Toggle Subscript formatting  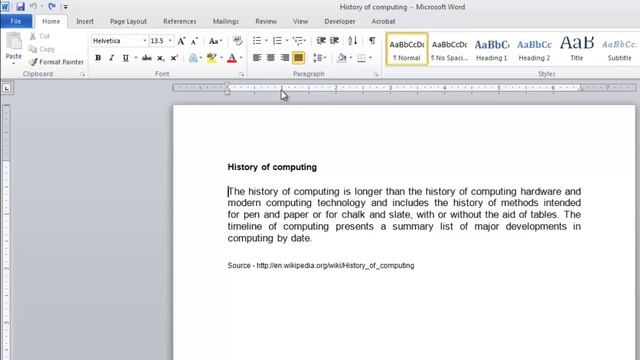tap(161, 58)
